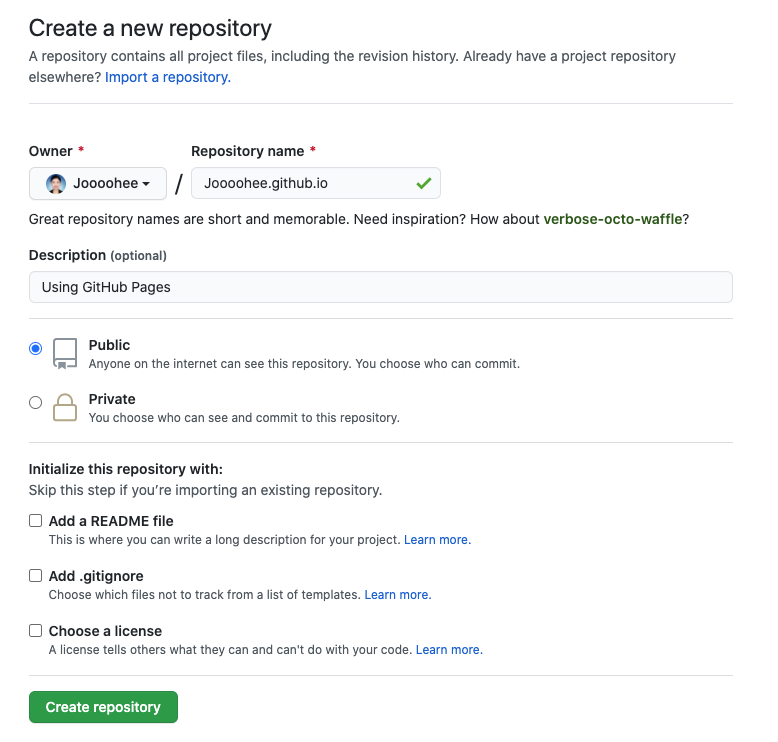Image resolution: width=778 pixels, height=742 pixels.
Task: Click the Private label text
Action: pyautogui.click(x=112, y=399)
